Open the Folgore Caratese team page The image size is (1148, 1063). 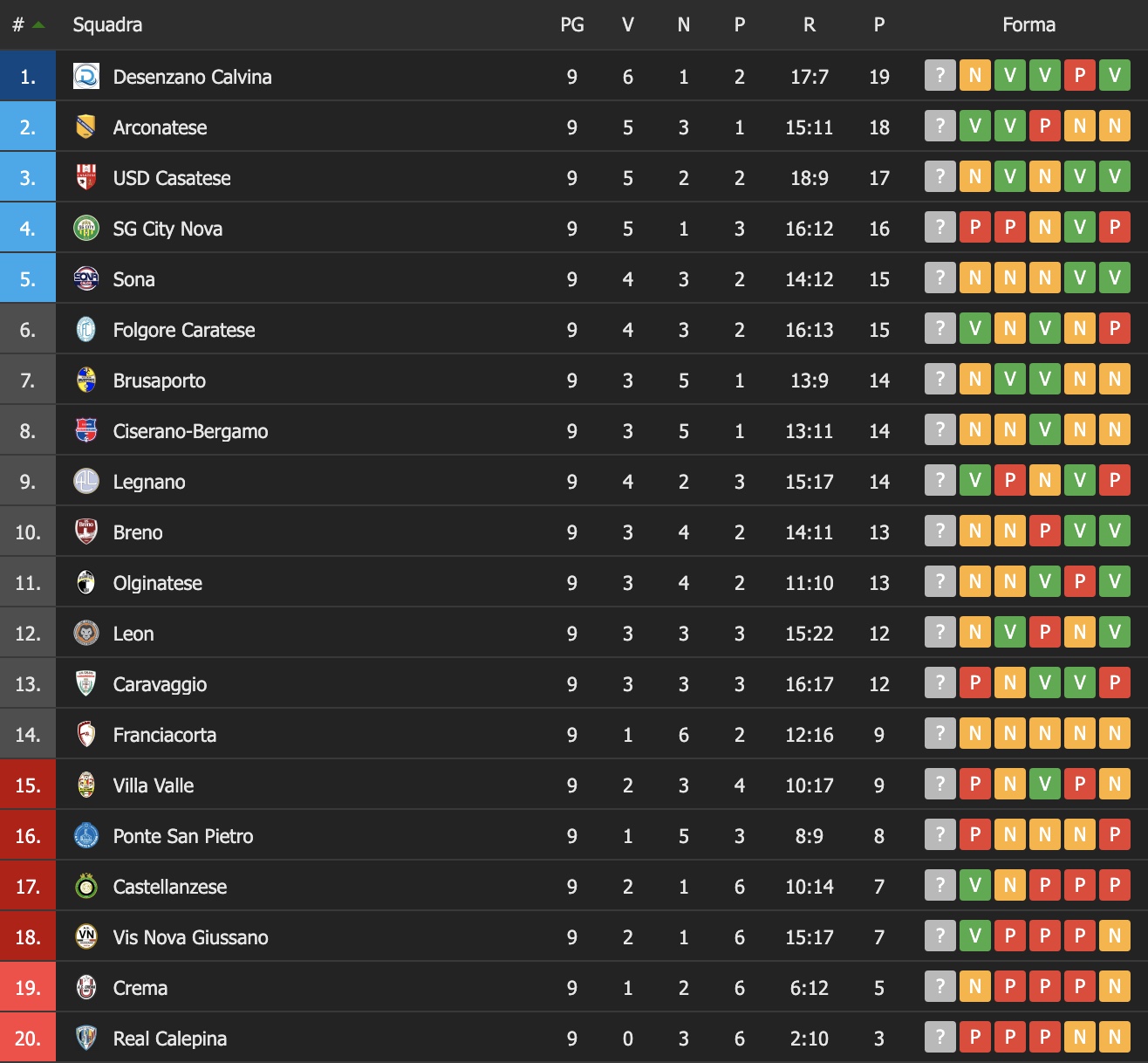184,330
